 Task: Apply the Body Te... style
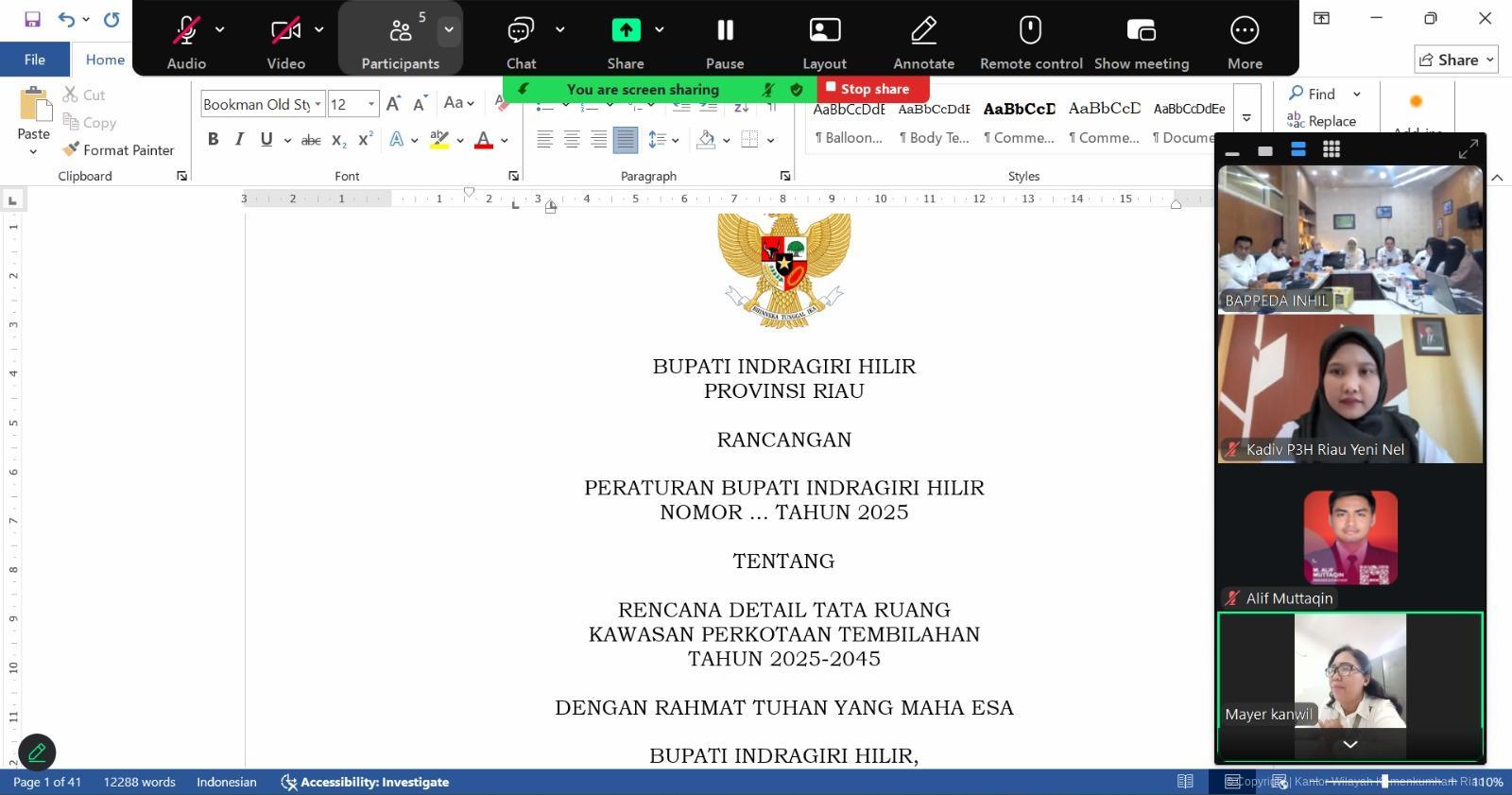pyautogui.click(x=934, y=122)
